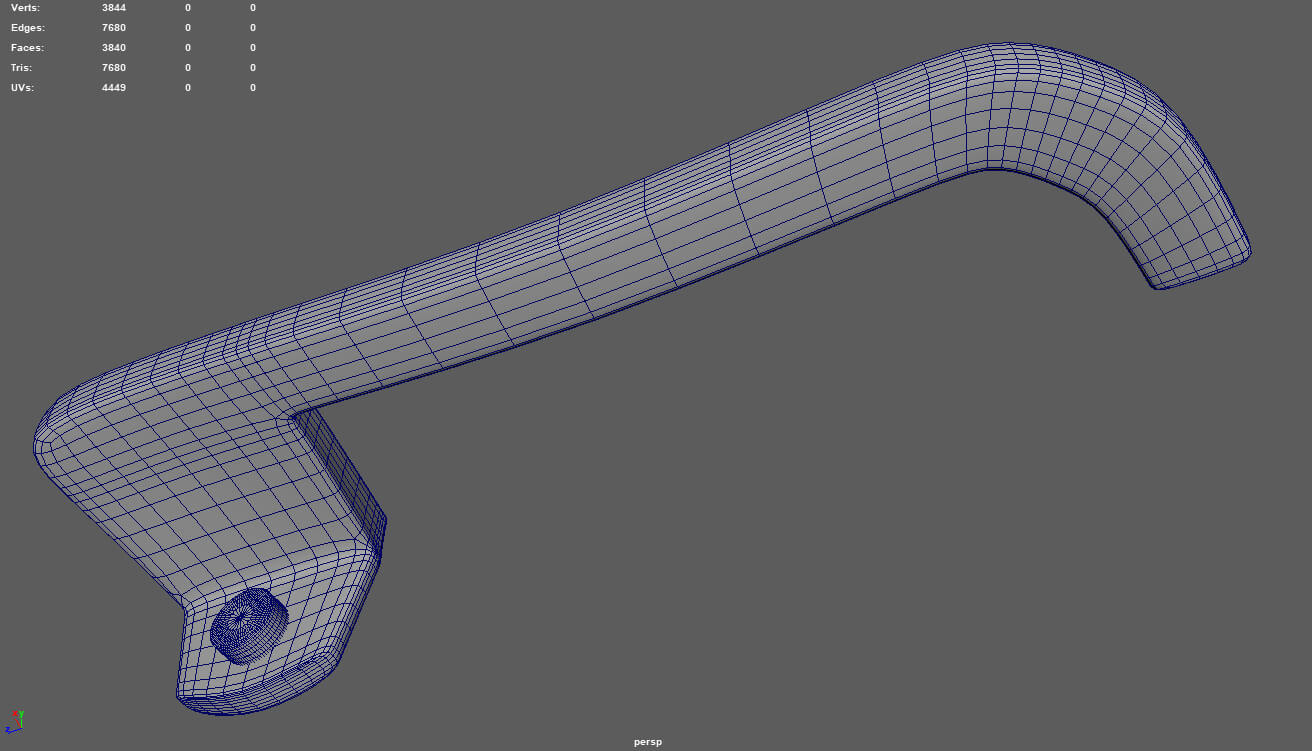Click the XYZ axis orientation gizmo
This screenshot has height=751, width=1312.
click(x=14, y=722)
